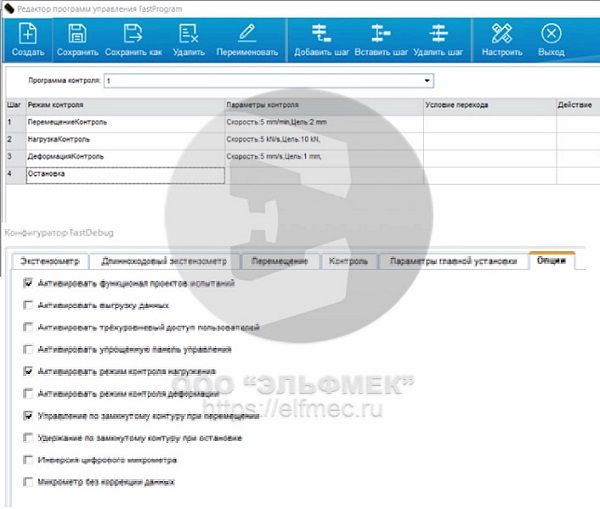
Task: Toggle Управление по замкнутому контуру при перемещении
Action: [28, 416]
